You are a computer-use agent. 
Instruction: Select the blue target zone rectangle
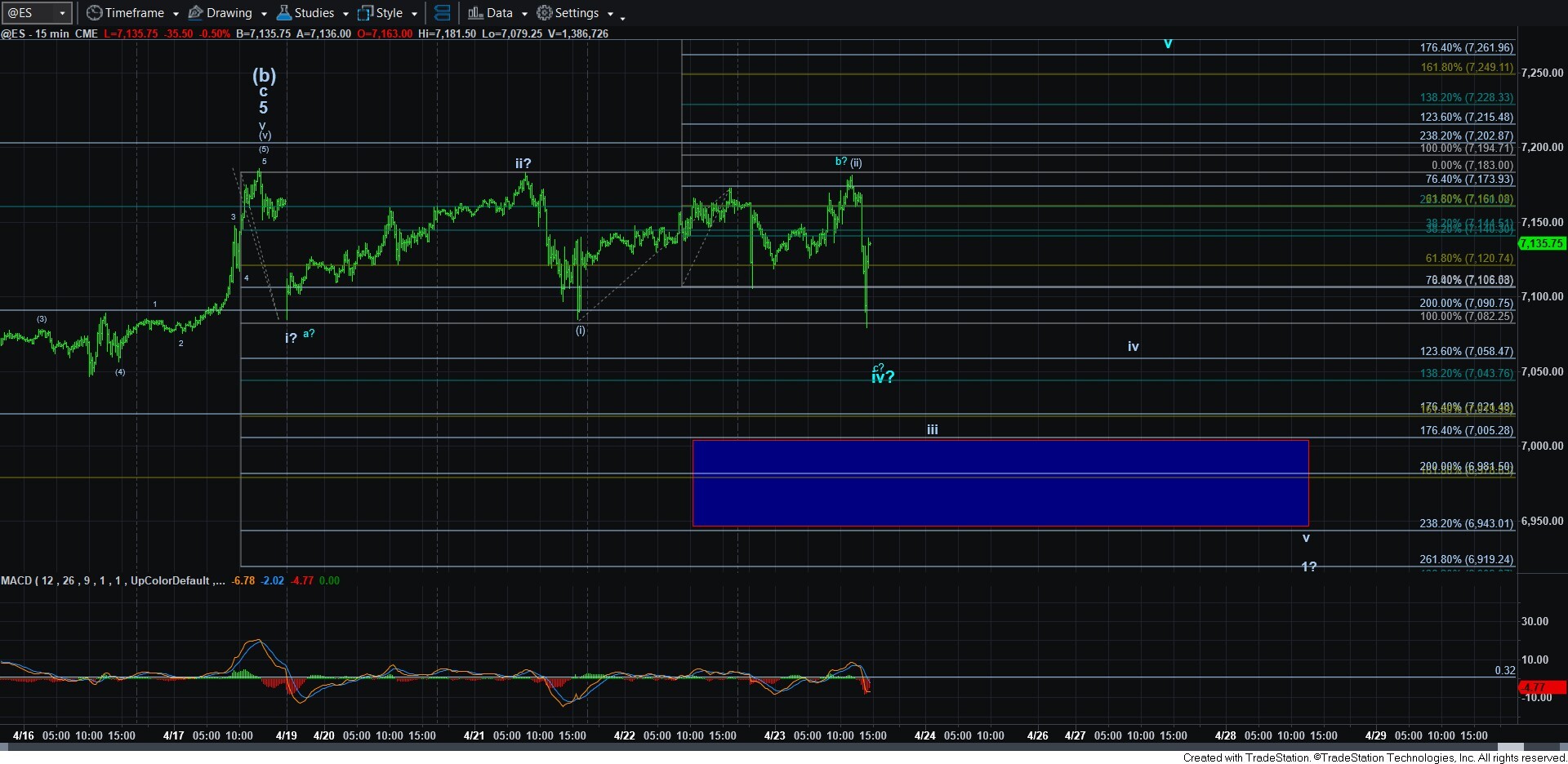pos(1000,483)
